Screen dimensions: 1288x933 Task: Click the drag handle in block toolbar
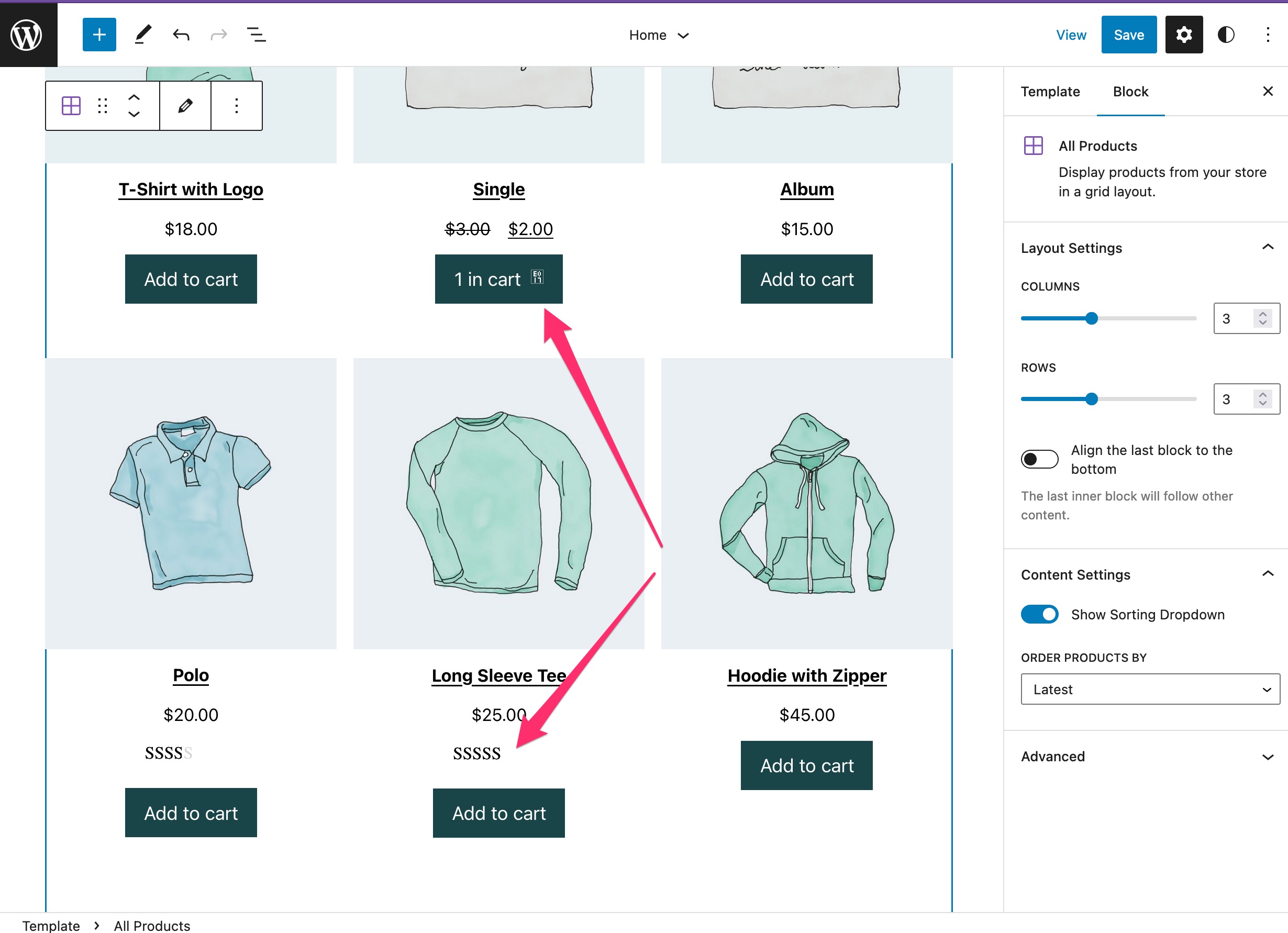[x=102, y=105]
